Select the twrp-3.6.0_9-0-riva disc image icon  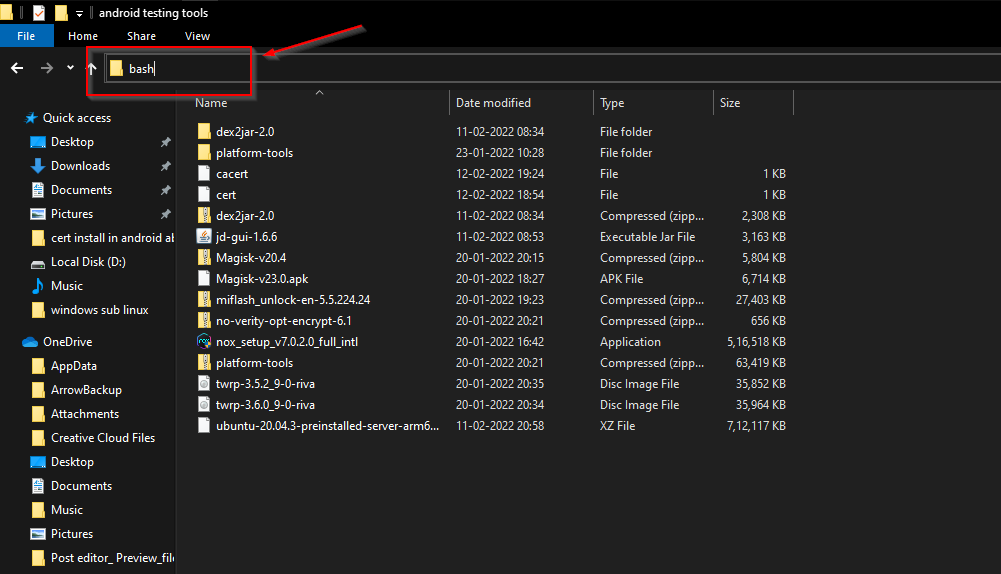204,405
